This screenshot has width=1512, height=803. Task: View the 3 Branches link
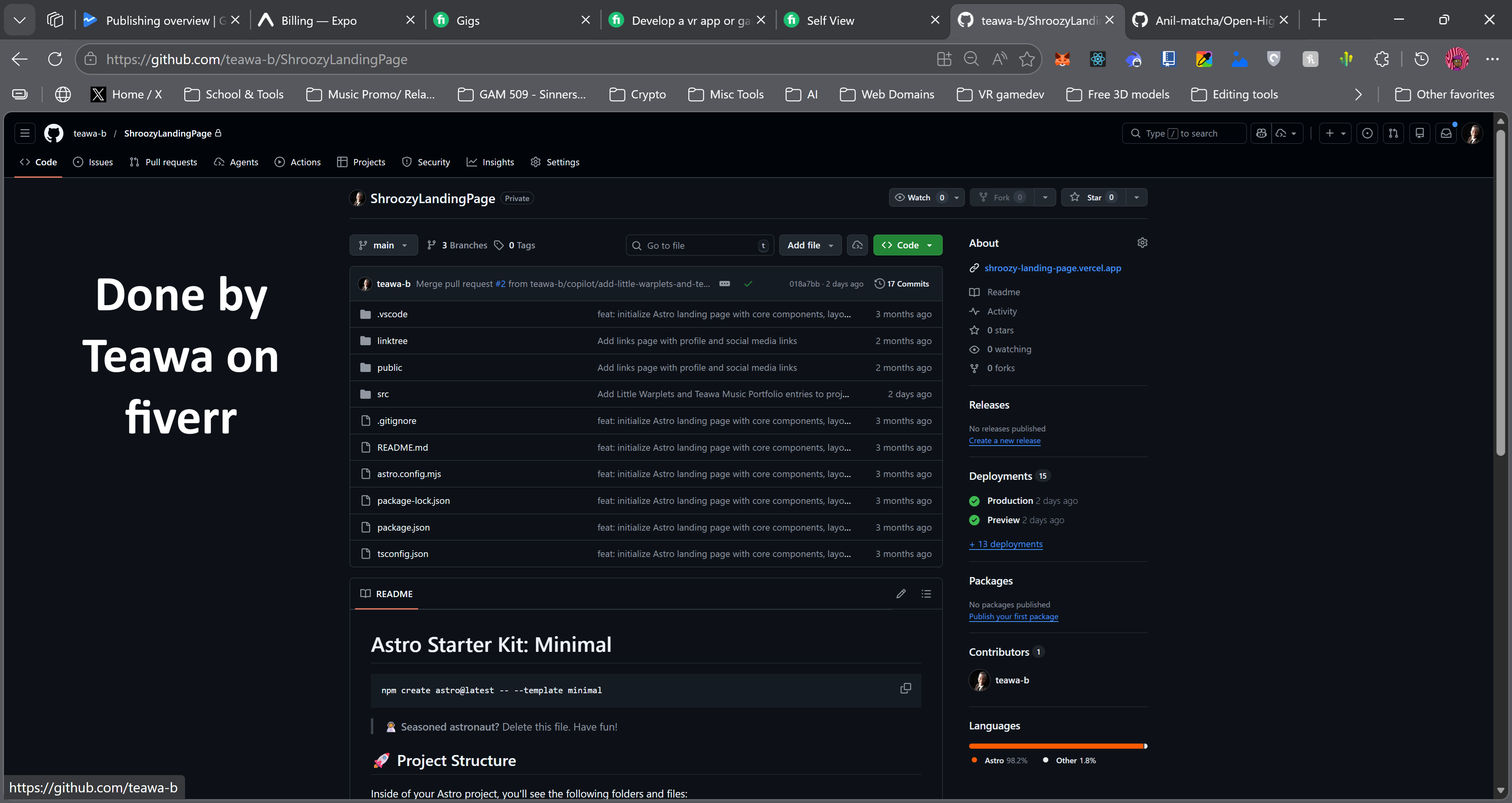pyautogui.click(x=457, y=245)
